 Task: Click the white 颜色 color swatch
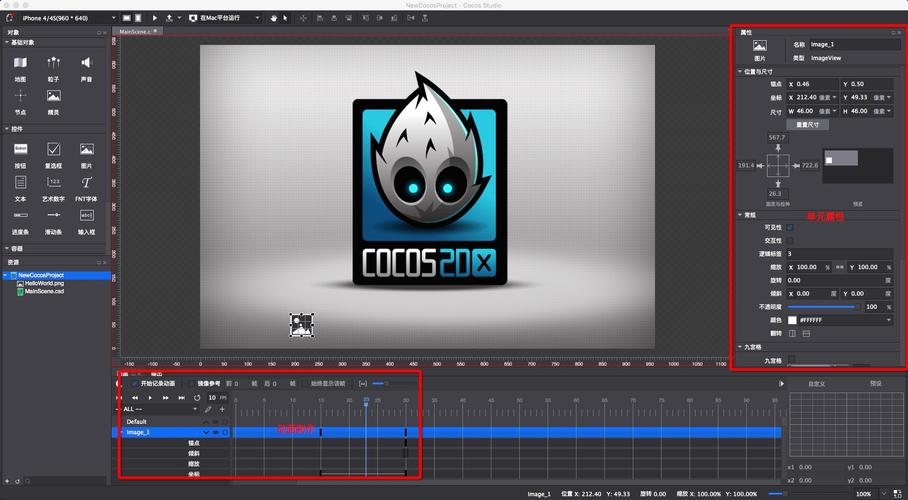click(792, 320)
